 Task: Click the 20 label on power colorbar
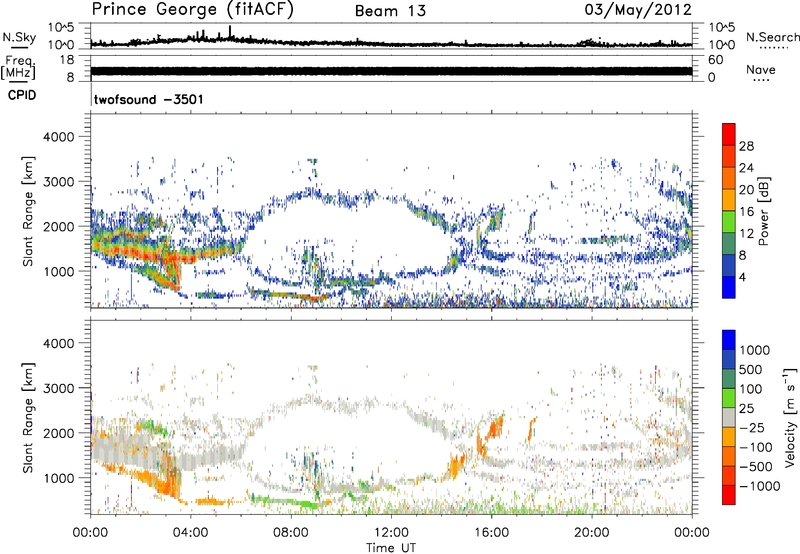746,190
